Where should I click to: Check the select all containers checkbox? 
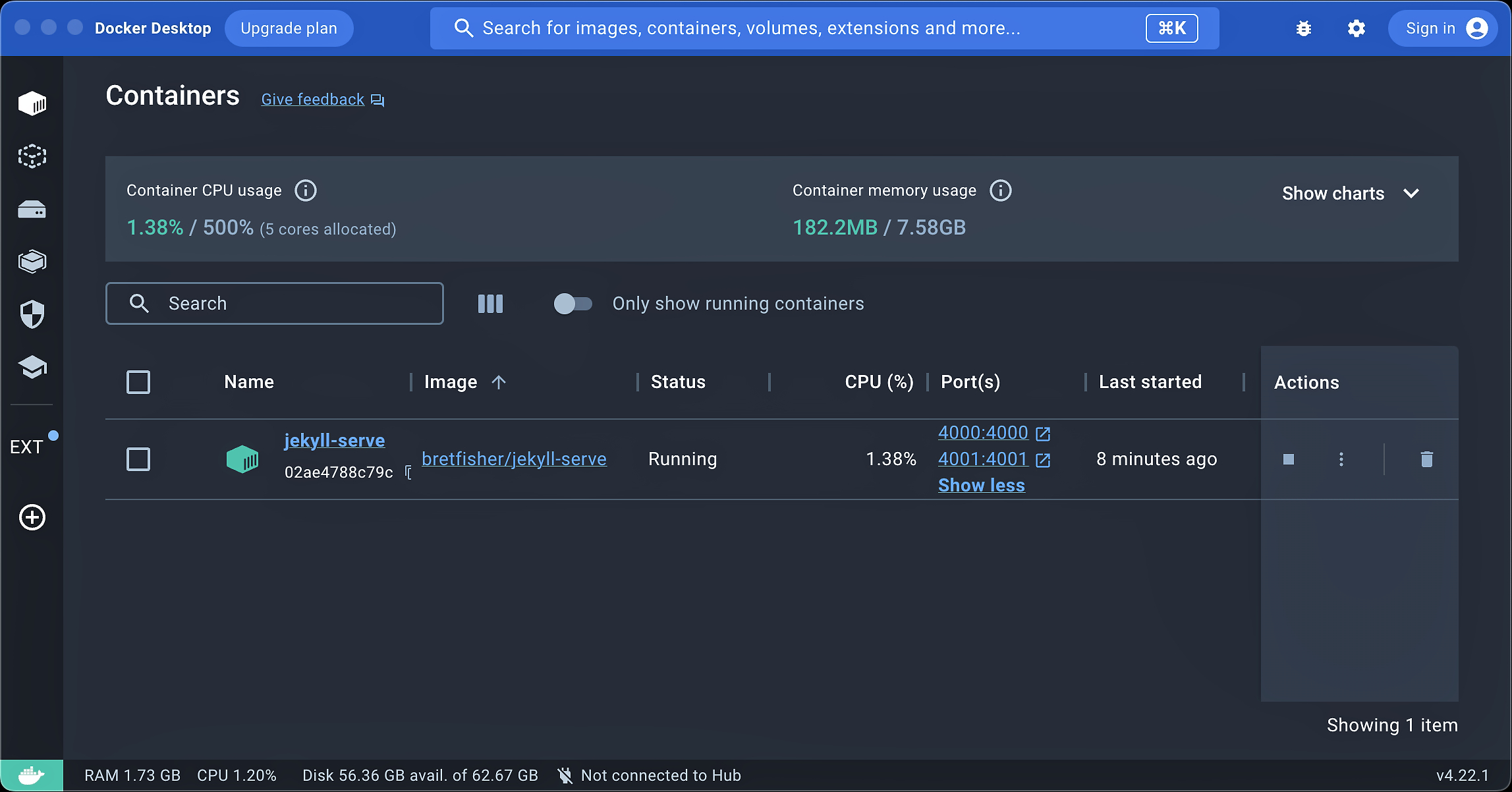[138, 382]
